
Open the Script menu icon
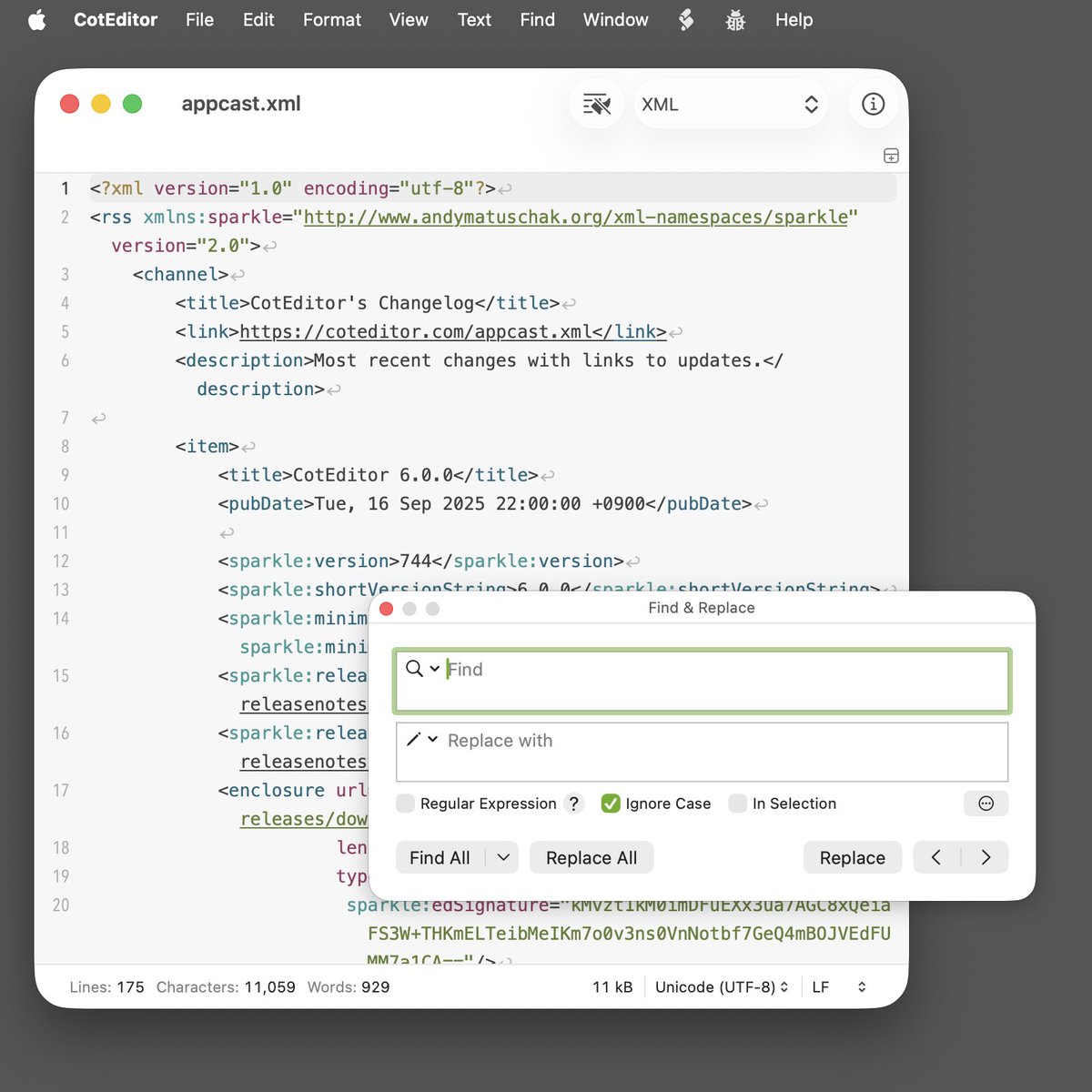686,20
